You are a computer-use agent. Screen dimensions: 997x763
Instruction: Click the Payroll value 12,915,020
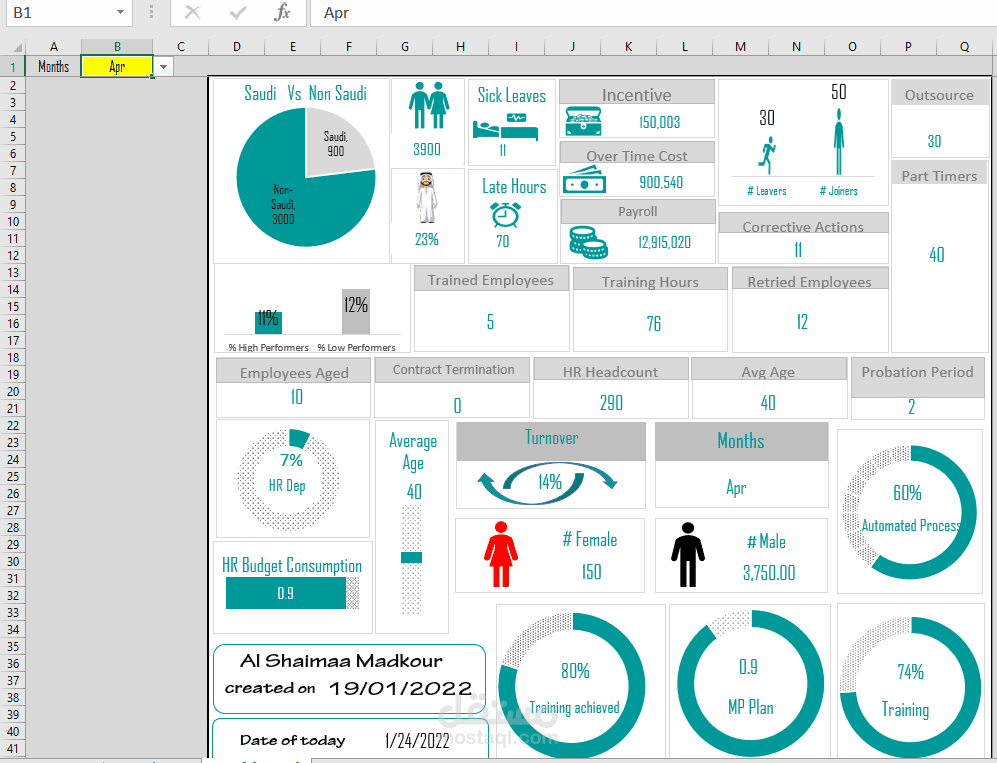pyautogui.click(x=664, y=242)
